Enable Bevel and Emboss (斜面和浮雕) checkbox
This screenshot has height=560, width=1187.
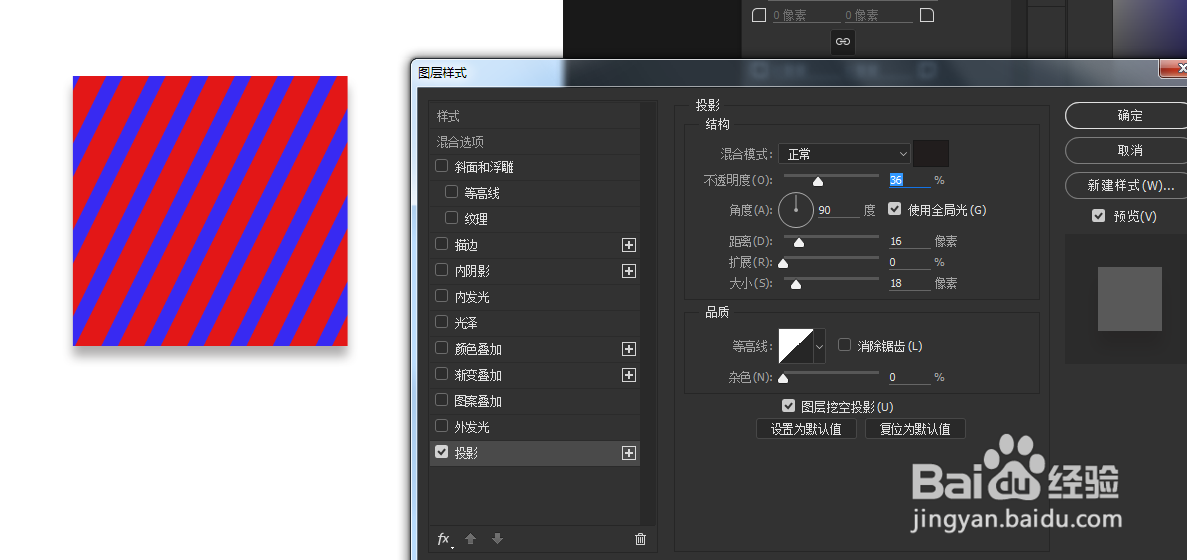click(441, 166)
